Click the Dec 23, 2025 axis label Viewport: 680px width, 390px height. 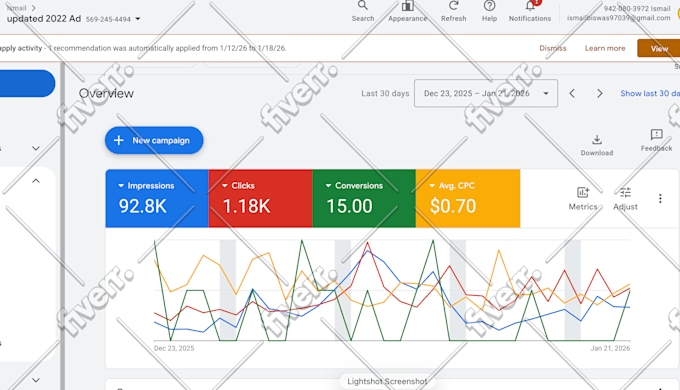coord(174,348)
